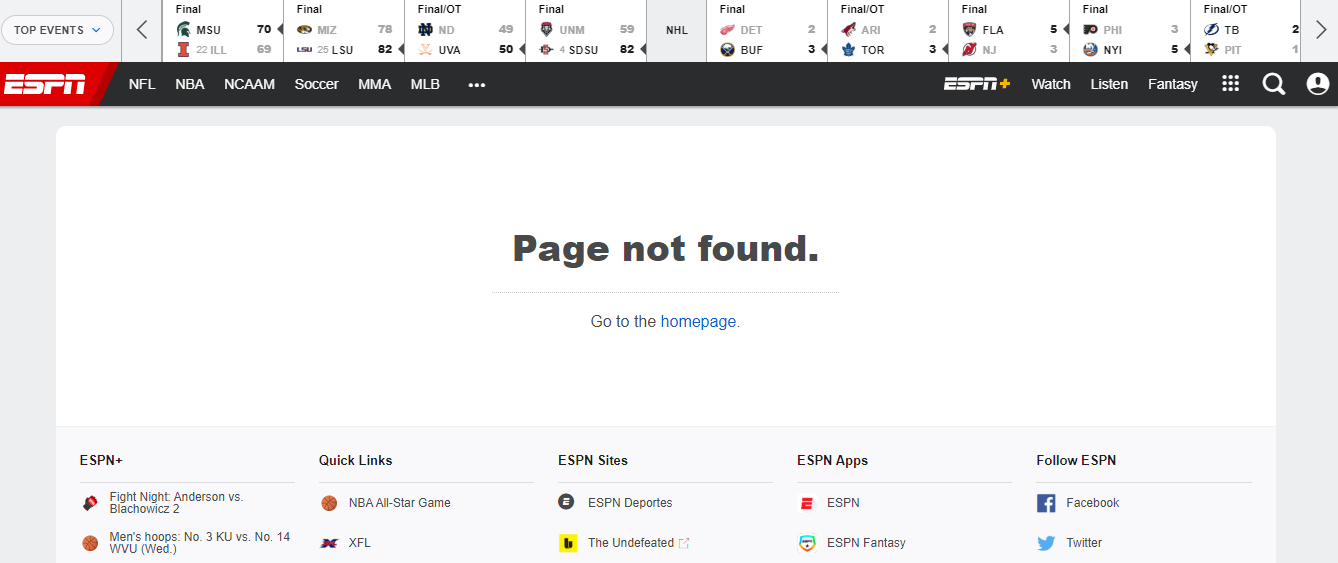Open the apps grid icon
Screen dimensions: 1338x563
point(1231,84)
